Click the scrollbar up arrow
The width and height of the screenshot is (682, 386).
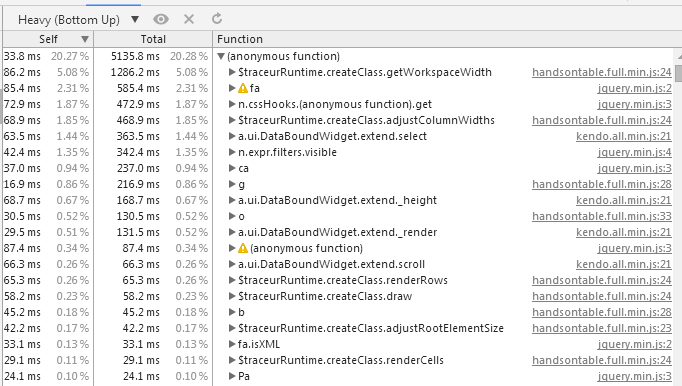(x=679, y=57)
